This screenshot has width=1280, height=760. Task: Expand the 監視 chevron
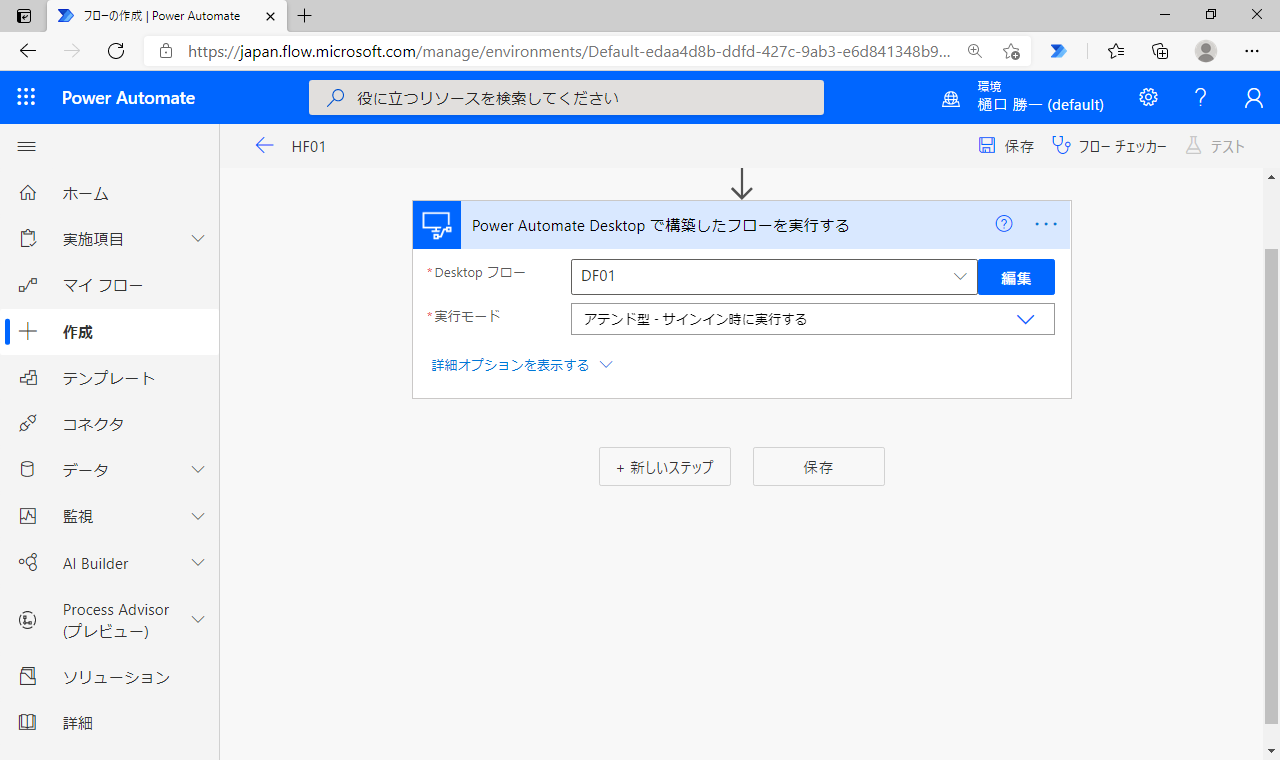coord(198,516)
